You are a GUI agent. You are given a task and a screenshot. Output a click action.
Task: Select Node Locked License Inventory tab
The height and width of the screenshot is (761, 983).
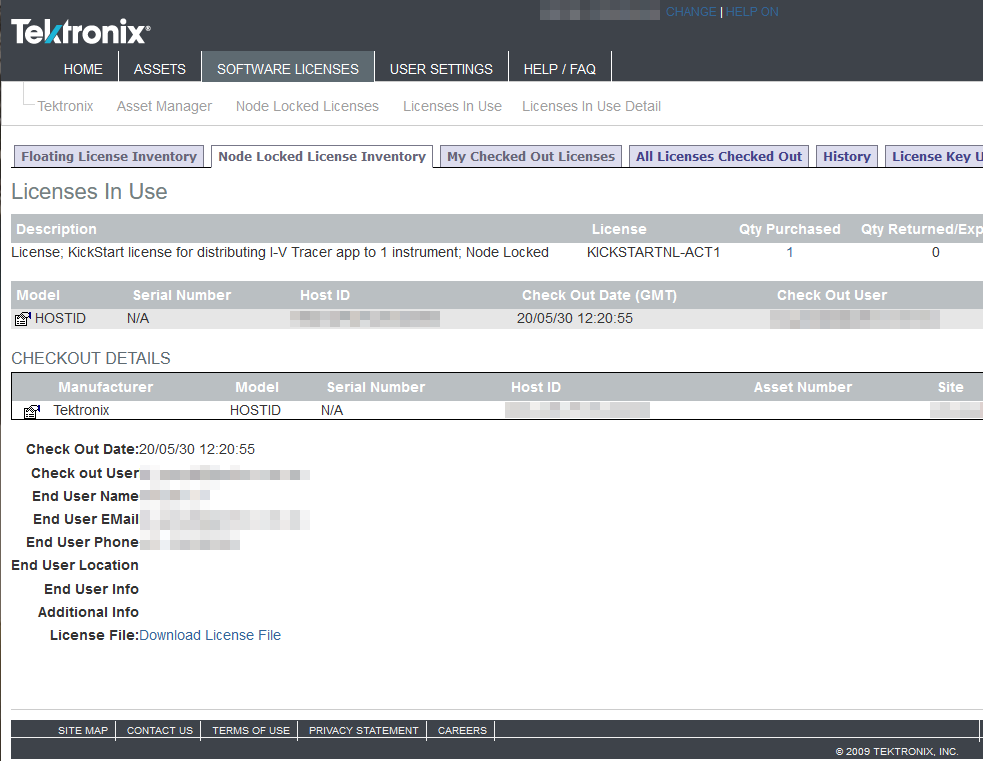(322, 157)
